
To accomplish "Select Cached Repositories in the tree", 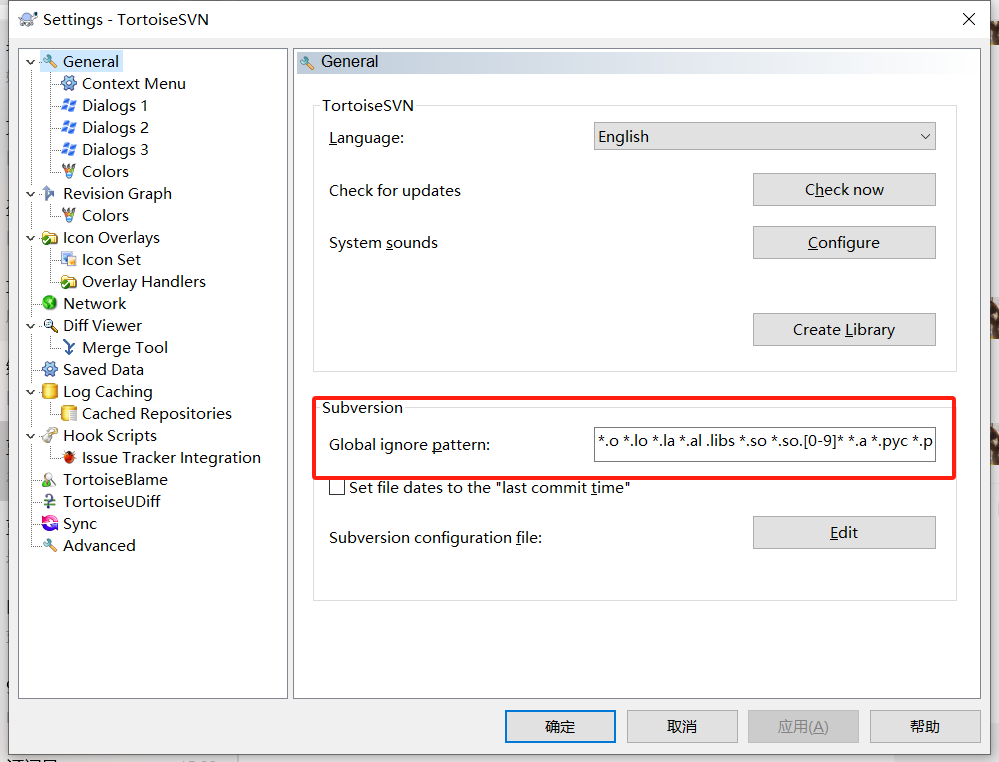I will (x=157, y=413).
